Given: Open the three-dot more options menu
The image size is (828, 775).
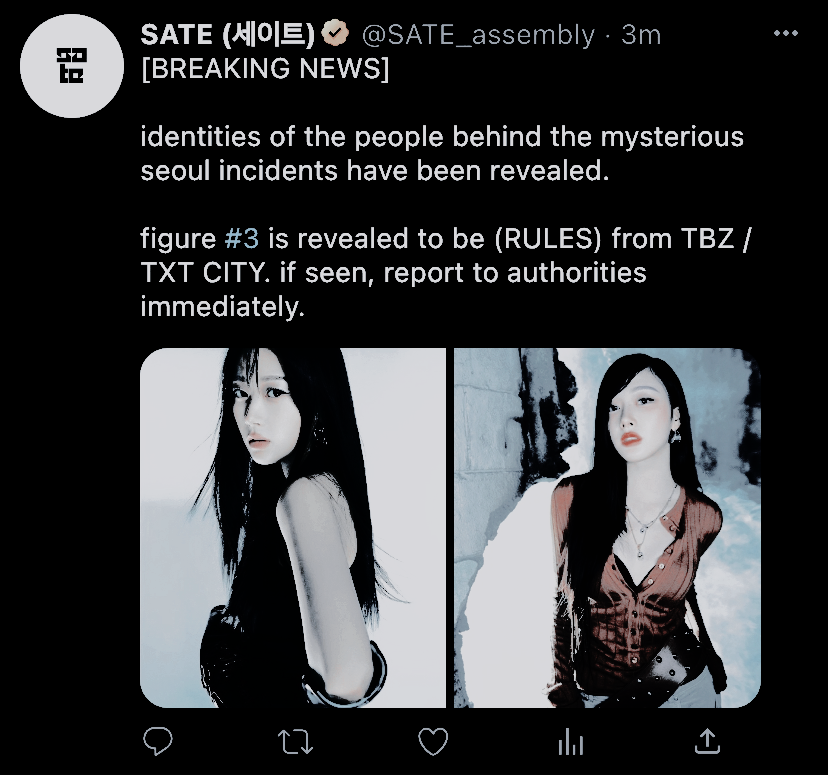Looking at the screenshot, I should point(785,34).
